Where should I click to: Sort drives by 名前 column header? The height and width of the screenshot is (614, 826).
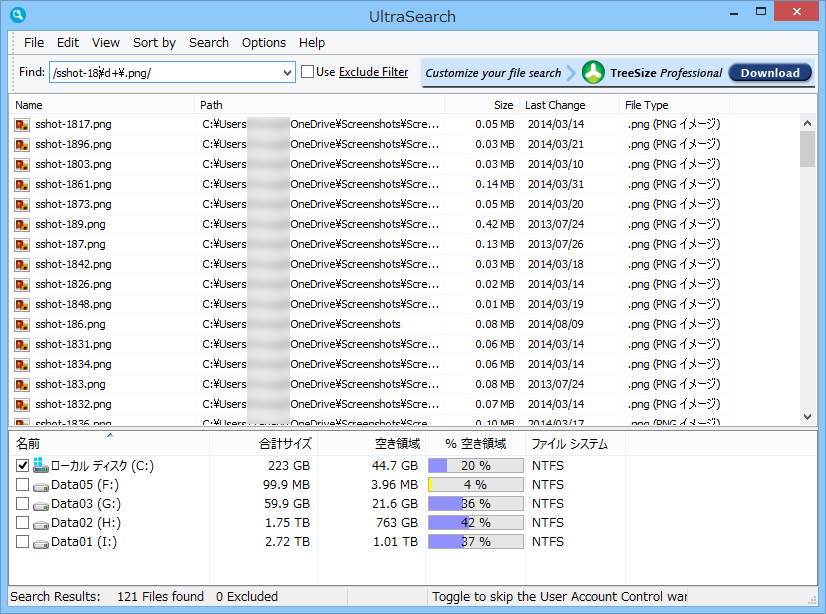tap(110, 444)
